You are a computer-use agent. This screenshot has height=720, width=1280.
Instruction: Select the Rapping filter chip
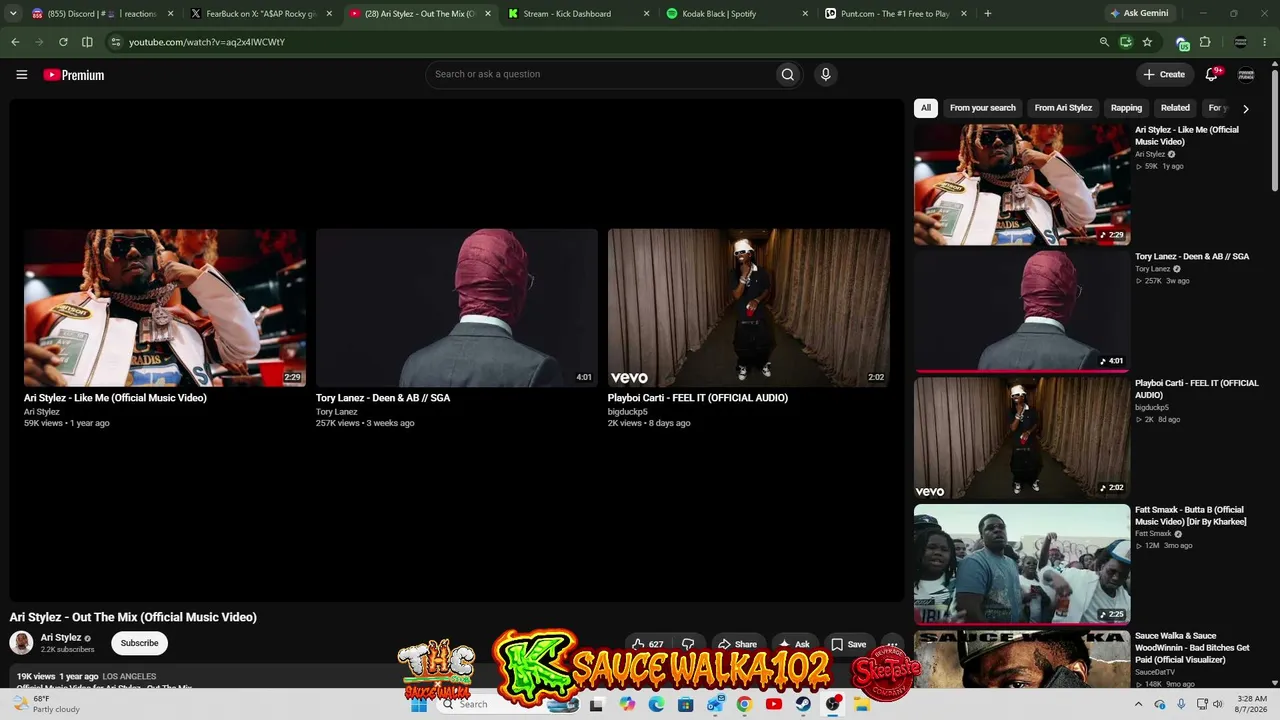click(x=1126, y=108)
